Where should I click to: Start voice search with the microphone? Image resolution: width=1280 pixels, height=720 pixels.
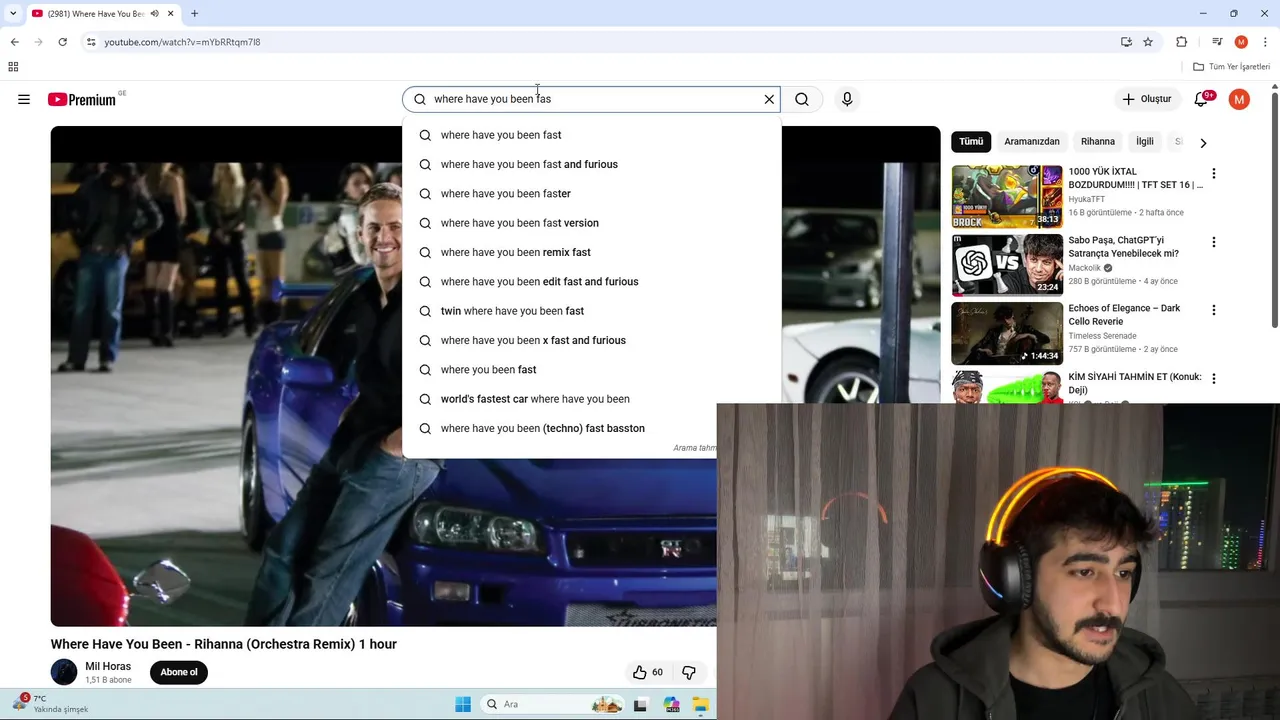click(x=847, y=99)
